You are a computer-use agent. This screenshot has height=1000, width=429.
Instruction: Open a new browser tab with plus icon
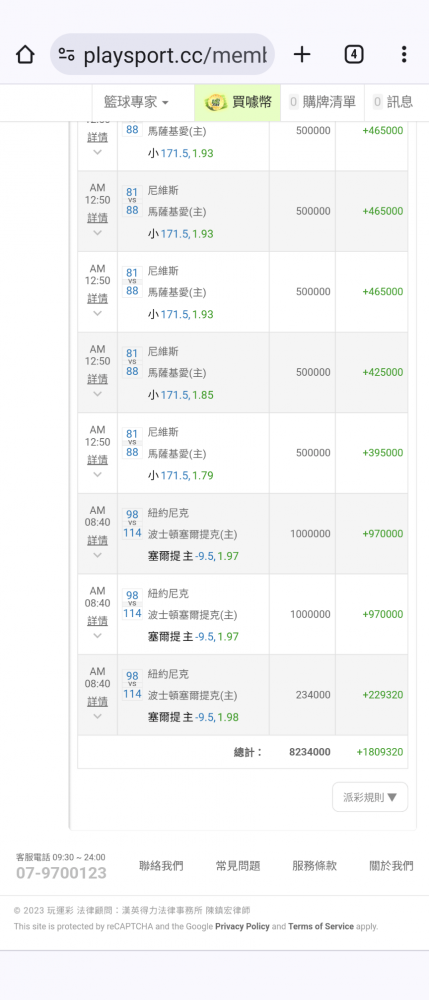click(302, 55)
